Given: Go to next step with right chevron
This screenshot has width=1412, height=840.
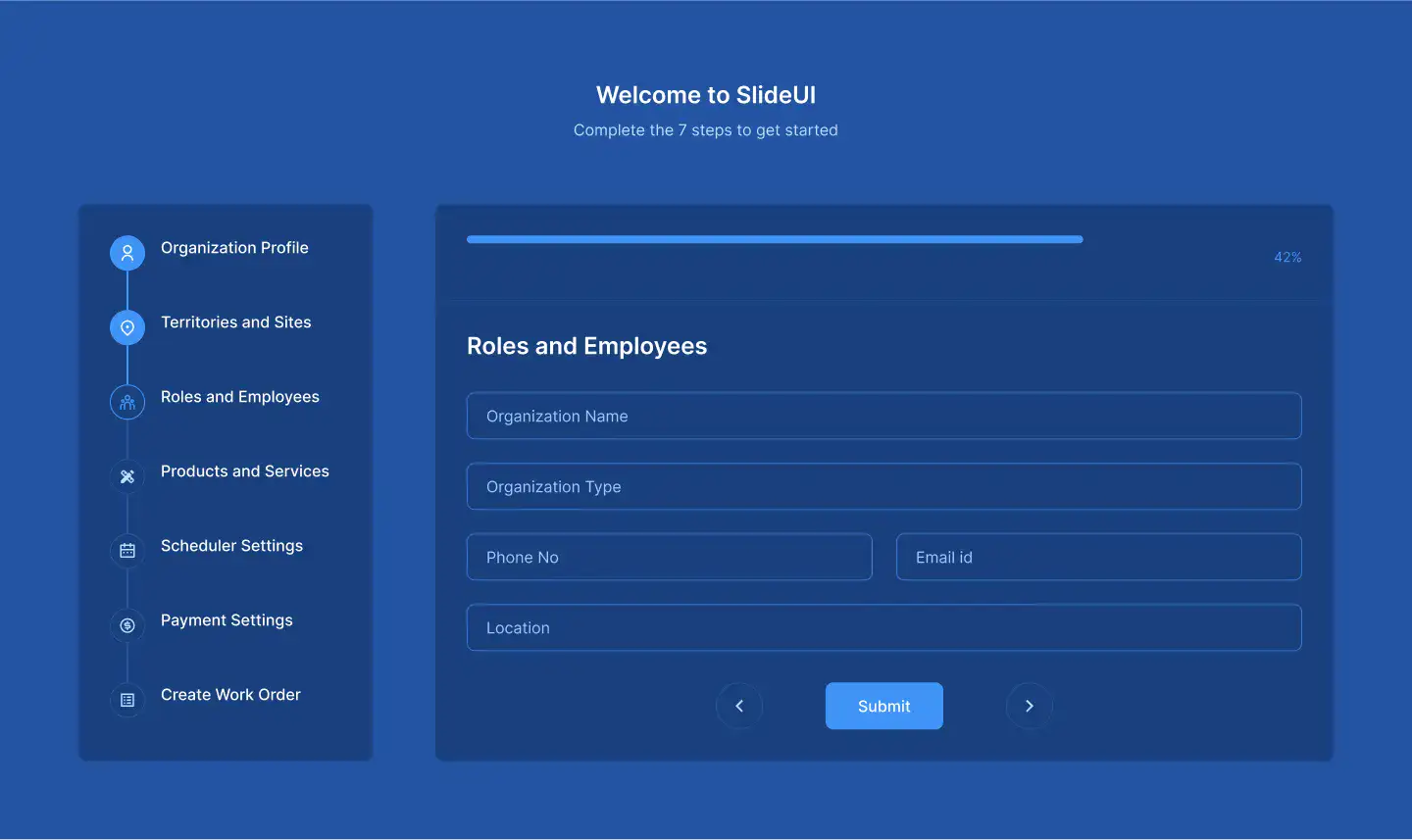Looking at the screenshot, I should click(1030, 706).
